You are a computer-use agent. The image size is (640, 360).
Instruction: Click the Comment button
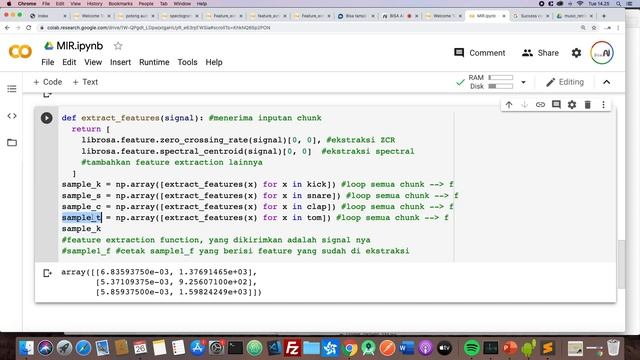point(480,53)
